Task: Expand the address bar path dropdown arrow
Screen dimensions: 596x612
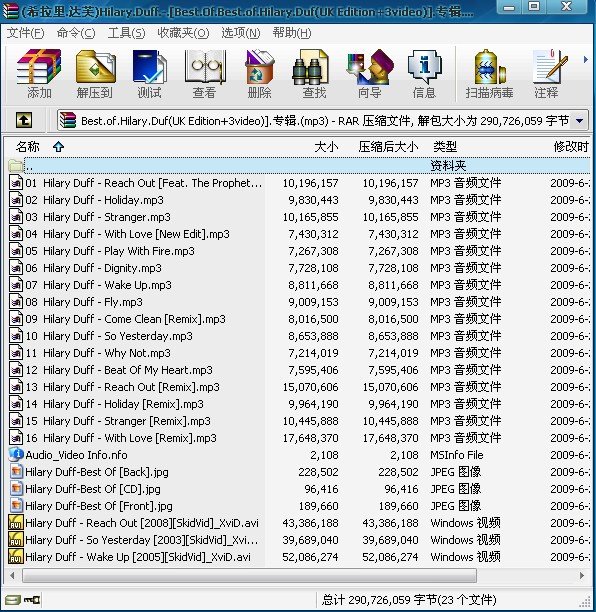Action: [x=580, y=121]
